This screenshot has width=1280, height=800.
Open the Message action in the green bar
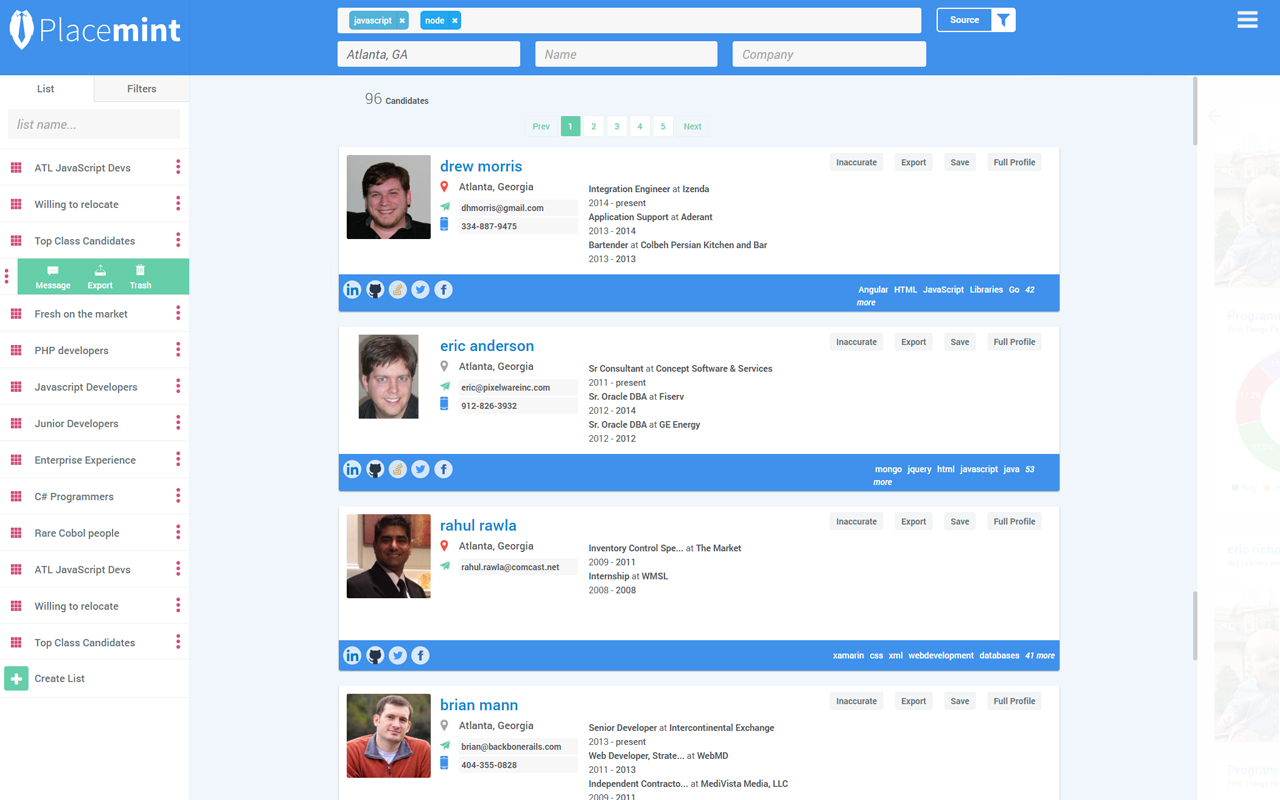click(x=52, y=276)
